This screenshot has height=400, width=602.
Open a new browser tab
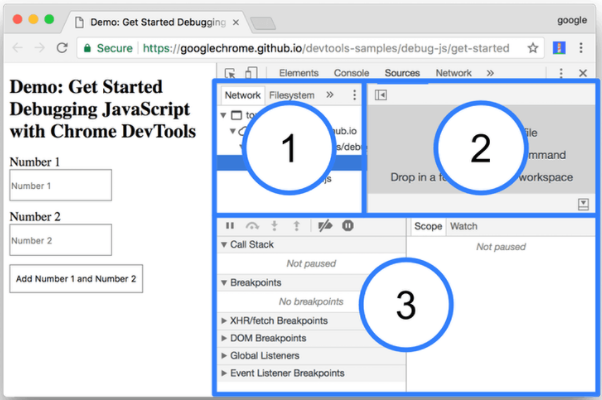[263, 23]
